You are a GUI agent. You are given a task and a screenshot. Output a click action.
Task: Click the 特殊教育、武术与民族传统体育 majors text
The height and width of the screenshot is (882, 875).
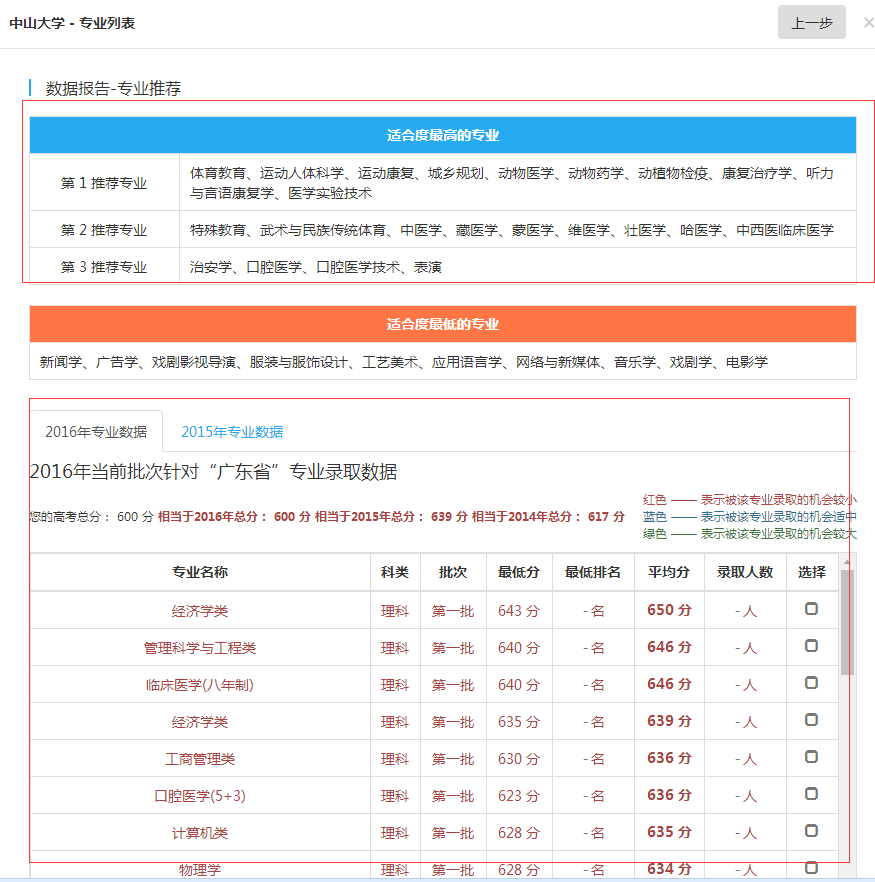[x=512, y=230]
